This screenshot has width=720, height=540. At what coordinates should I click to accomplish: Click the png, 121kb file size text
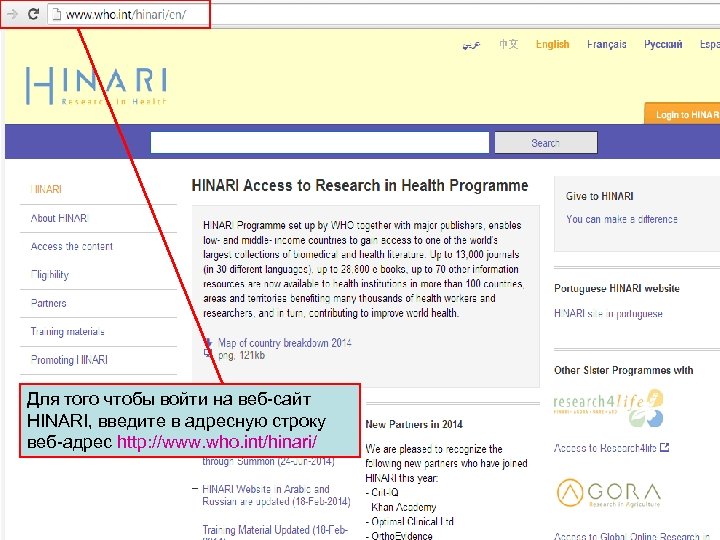[x=242, y=355]
